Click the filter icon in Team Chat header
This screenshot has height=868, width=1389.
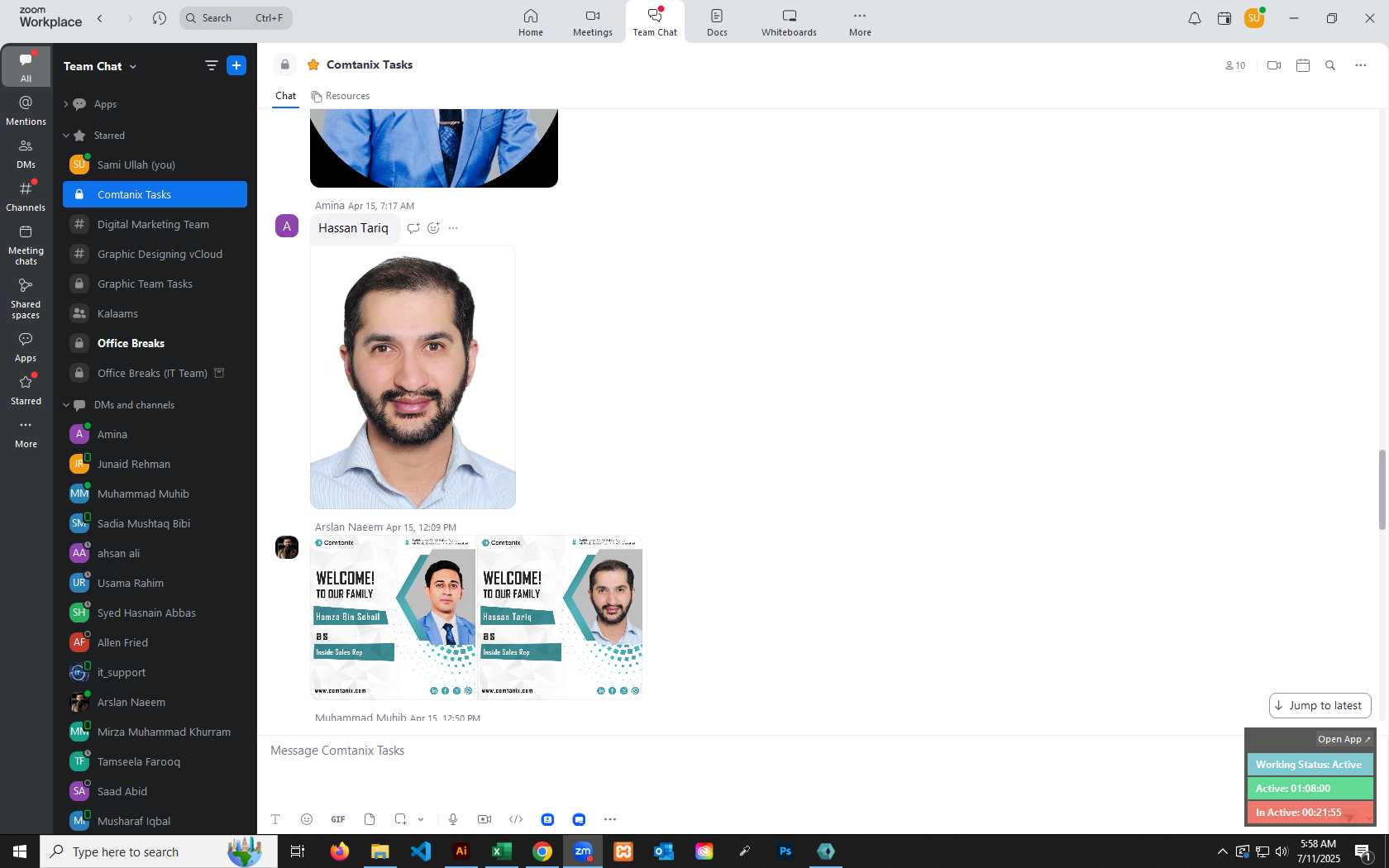[x=212, y=65]
